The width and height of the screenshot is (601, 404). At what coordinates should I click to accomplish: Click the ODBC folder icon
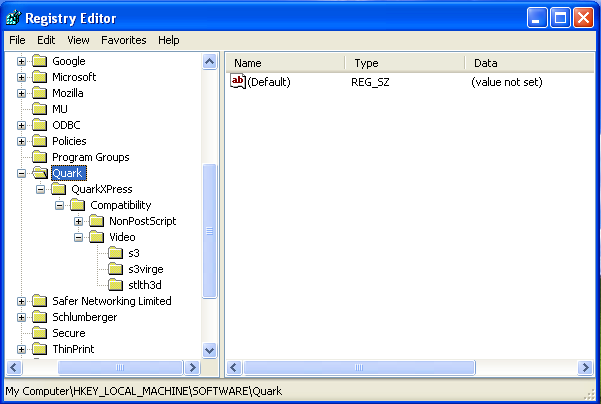point(39,125)
